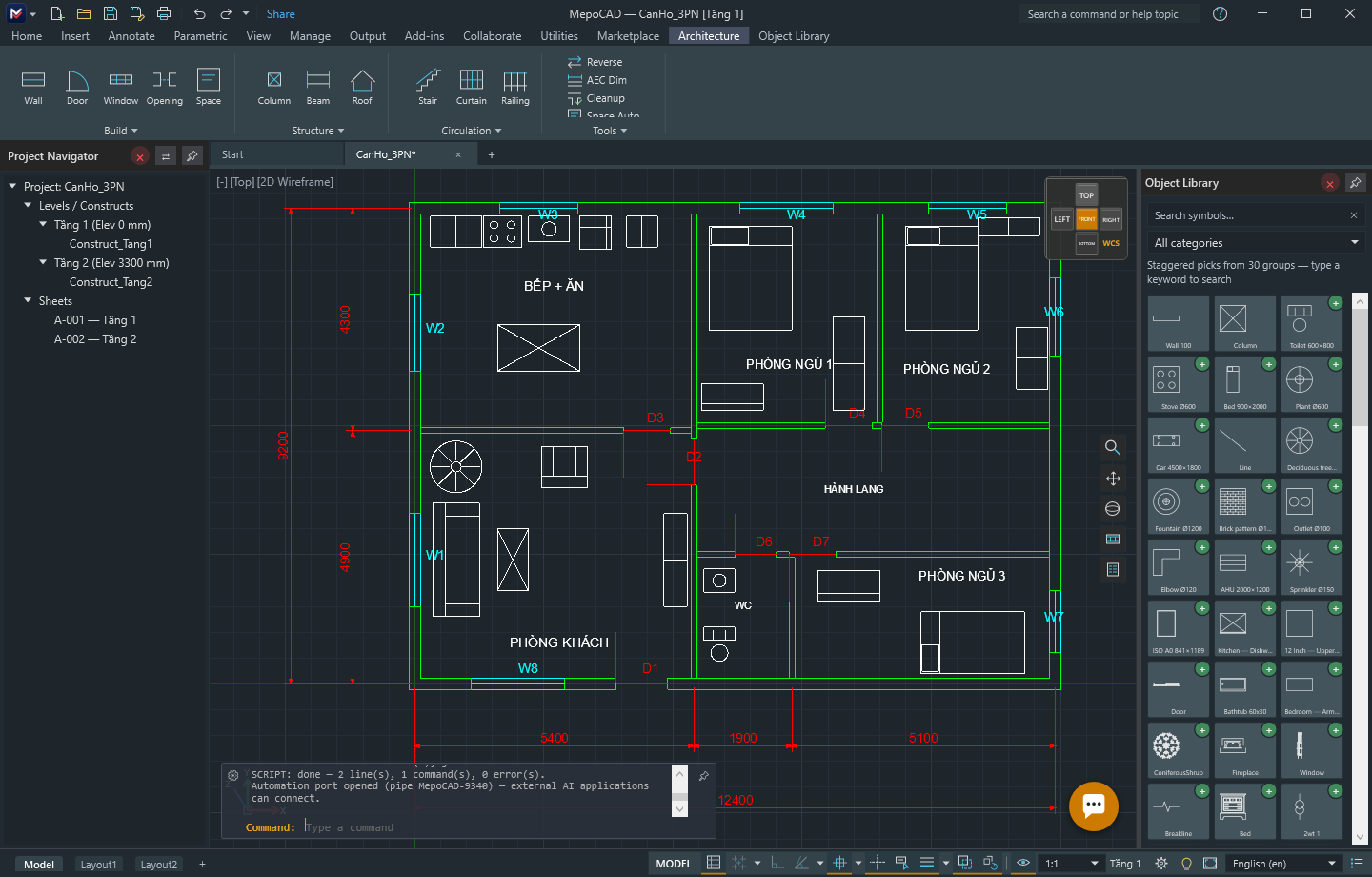Choose the Stair tool under Circulation
This screenshot has width=1372, height=877.
click(x=428, y=87)
